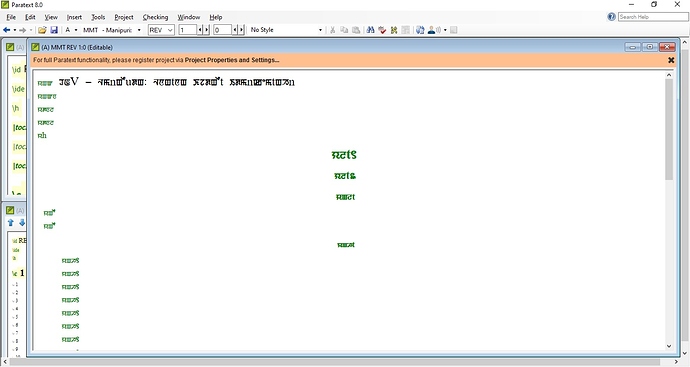Viewport: 690px width, 367px height.
Task: Click the grayed grid icon in toolbar
Action: [x=406, y=30]
